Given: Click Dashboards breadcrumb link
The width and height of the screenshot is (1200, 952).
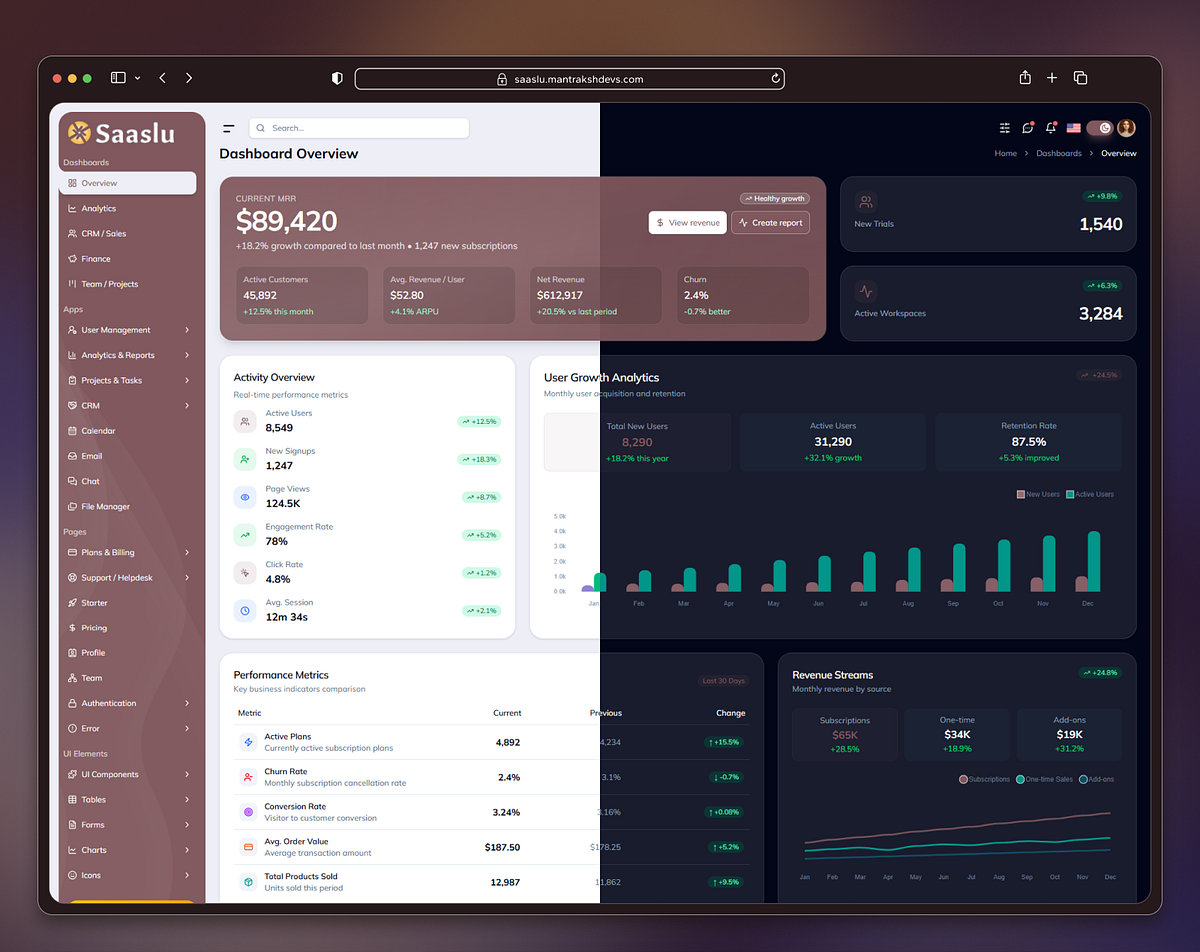Looking at the screenshot, I should click(x=1059, y=153).
